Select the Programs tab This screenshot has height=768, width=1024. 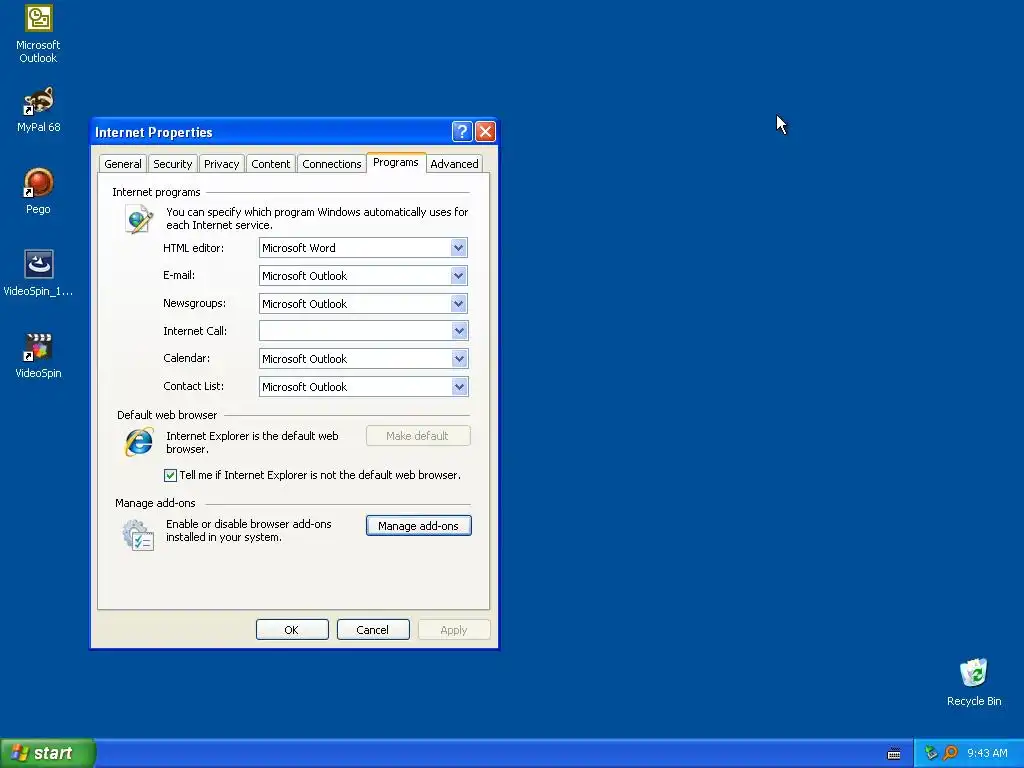(396, 162)
